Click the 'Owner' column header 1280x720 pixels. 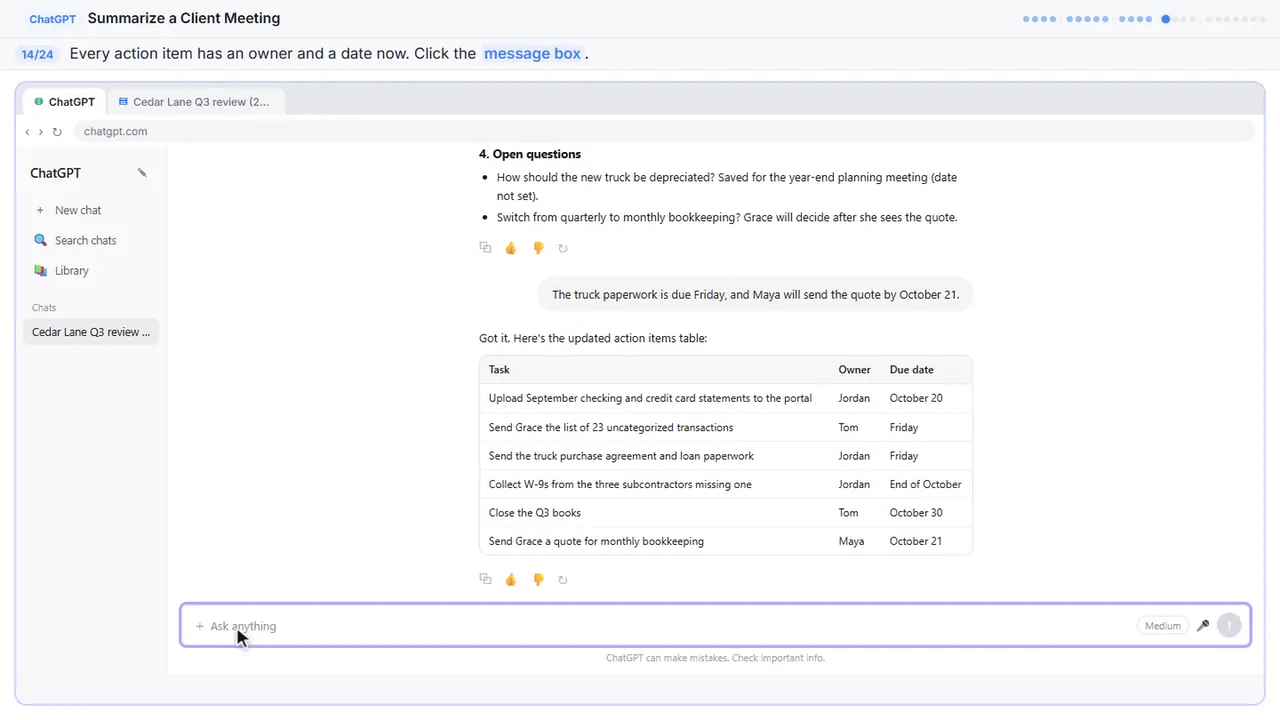[x=854, y=370]
